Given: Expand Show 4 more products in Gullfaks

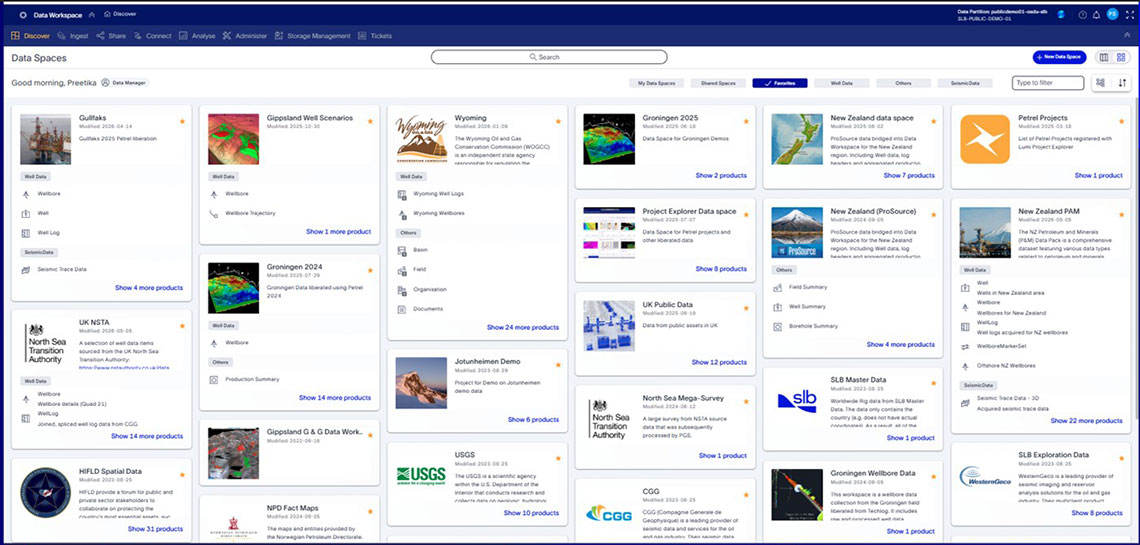Looking at the screenshot, I should [x=149, y=288].
